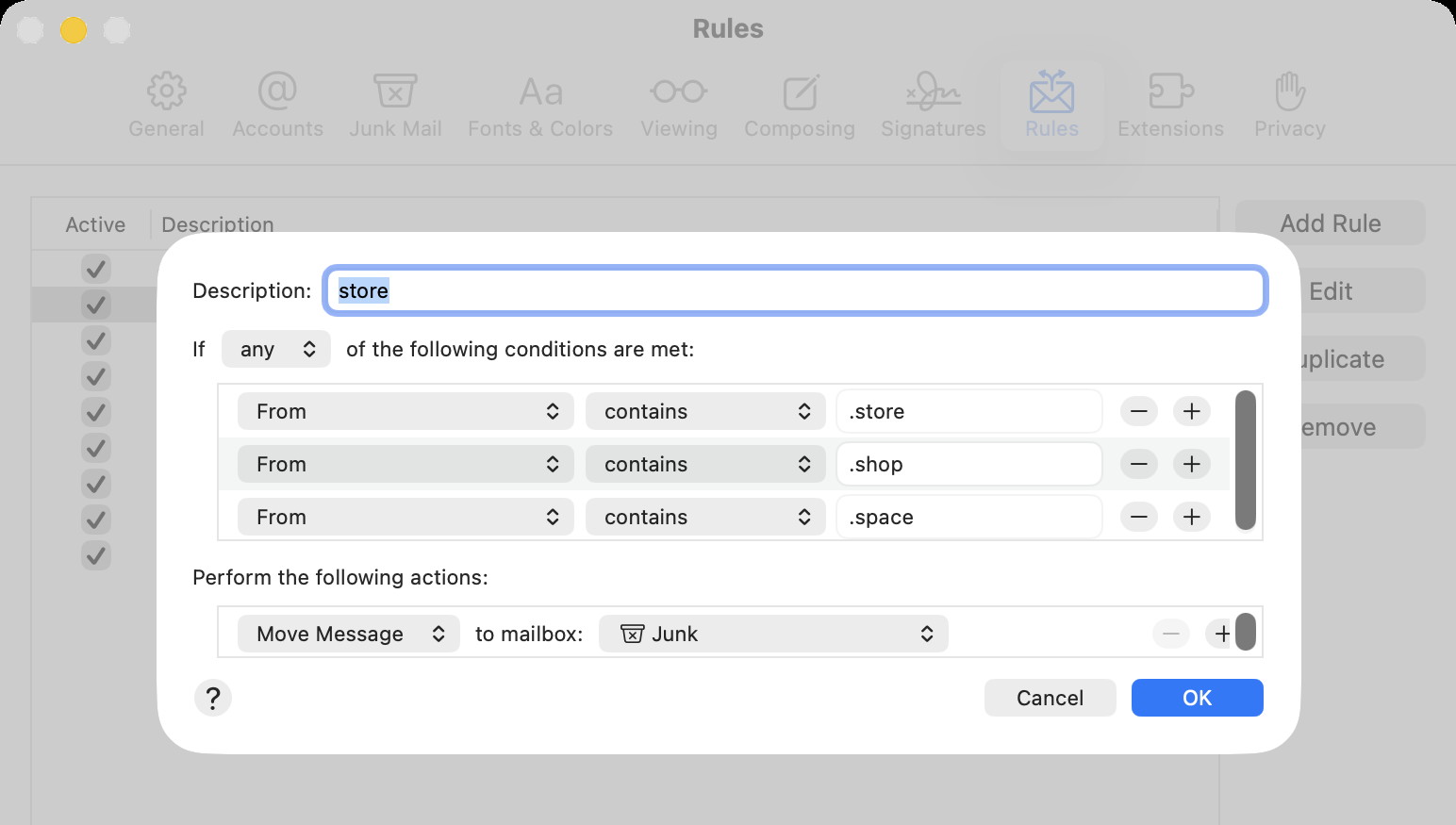Open the Composing preferences pane
Screen dimensions: 1456x825
point(799,104)
